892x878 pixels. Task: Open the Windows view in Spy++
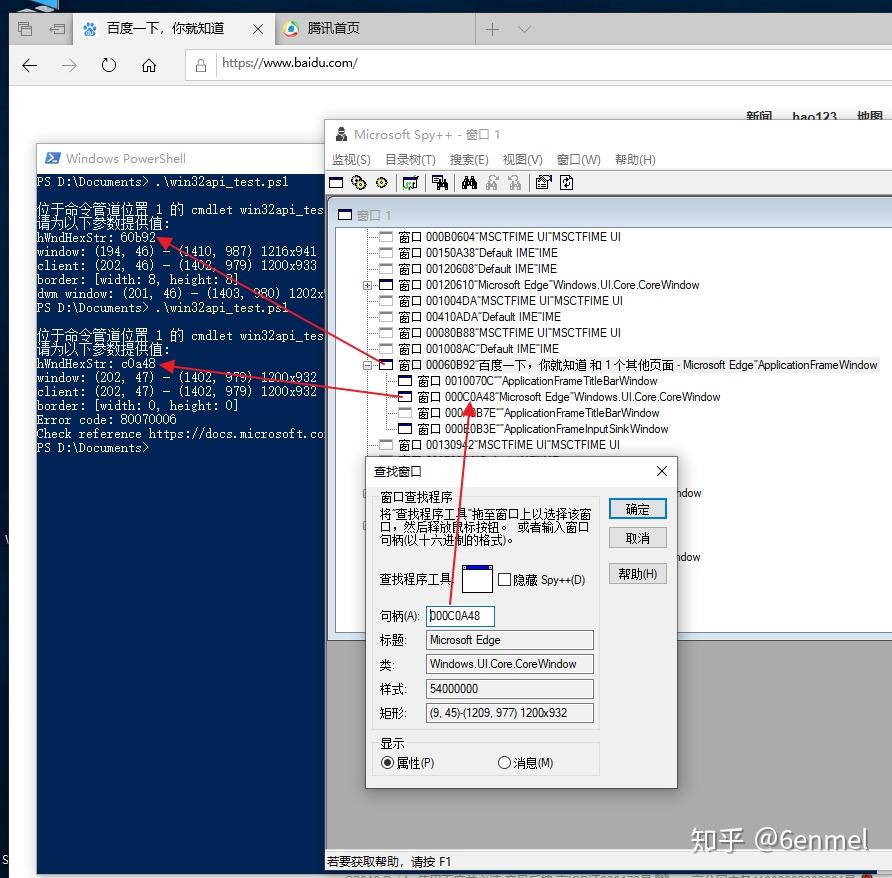pos(335,182)
